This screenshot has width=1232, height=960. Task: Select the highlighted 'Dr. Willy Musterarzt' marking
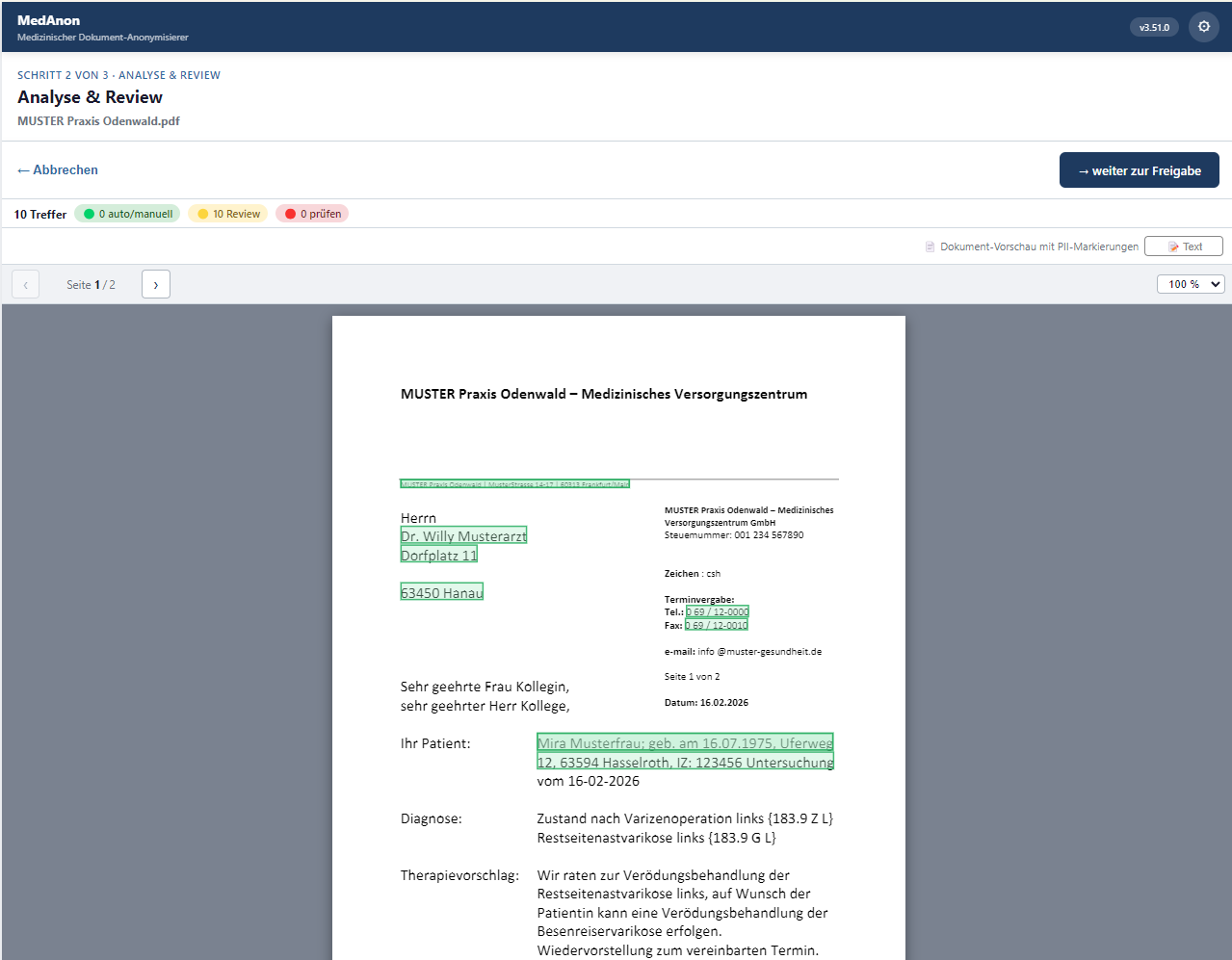click(x=463, y=536)
